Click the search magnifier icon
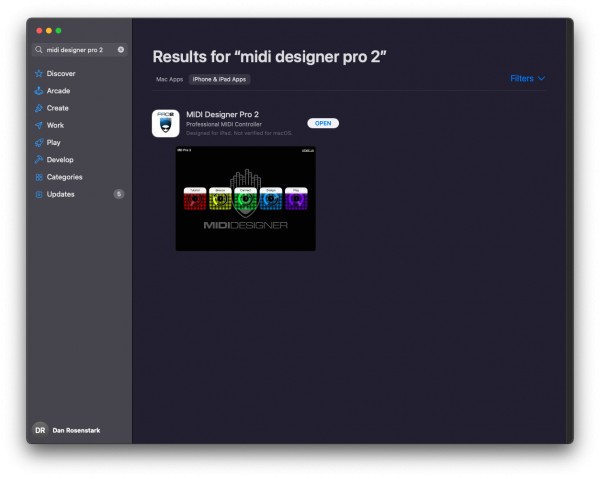 [39, 50]
